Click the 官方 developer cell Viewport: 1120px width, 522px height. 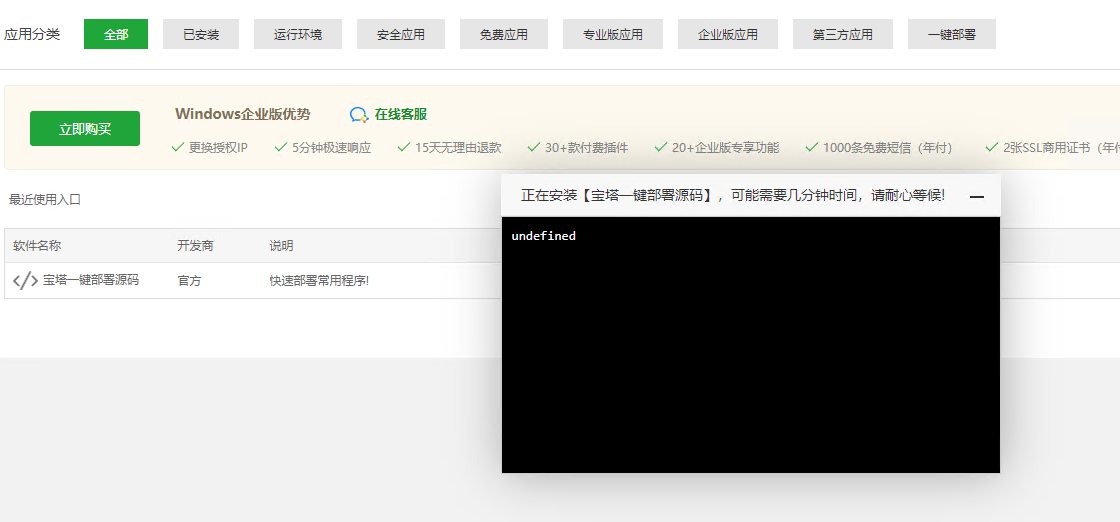[x=189, y=281]
